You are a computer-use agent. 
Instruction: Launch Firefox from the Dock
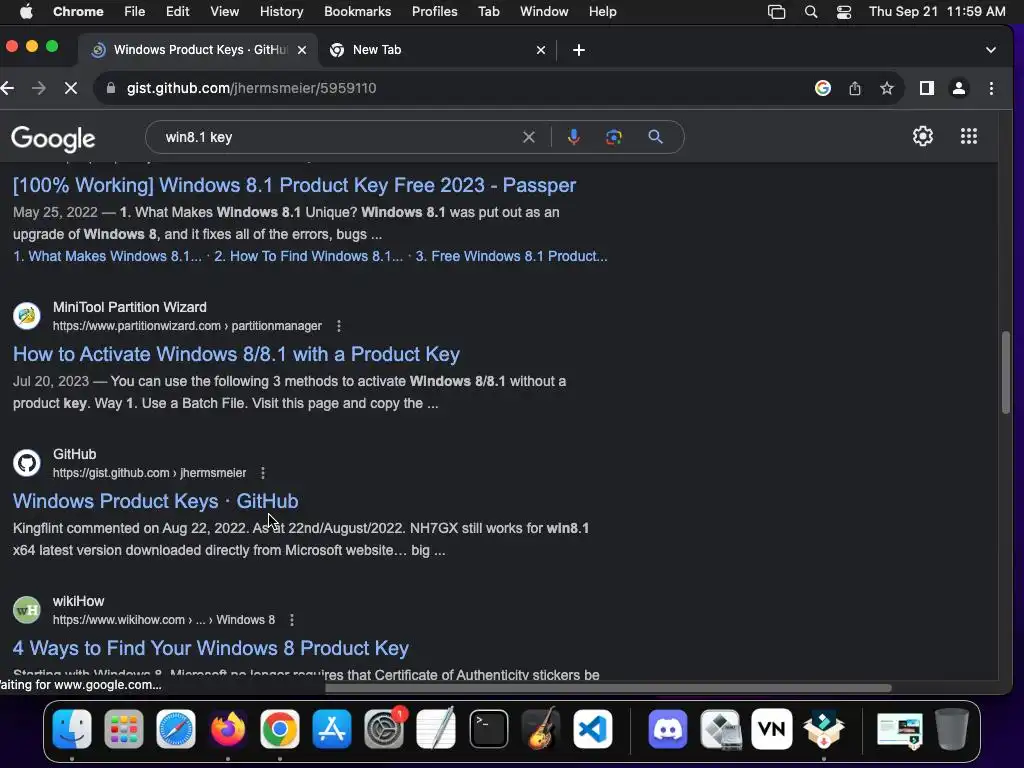tap(227, 729)
